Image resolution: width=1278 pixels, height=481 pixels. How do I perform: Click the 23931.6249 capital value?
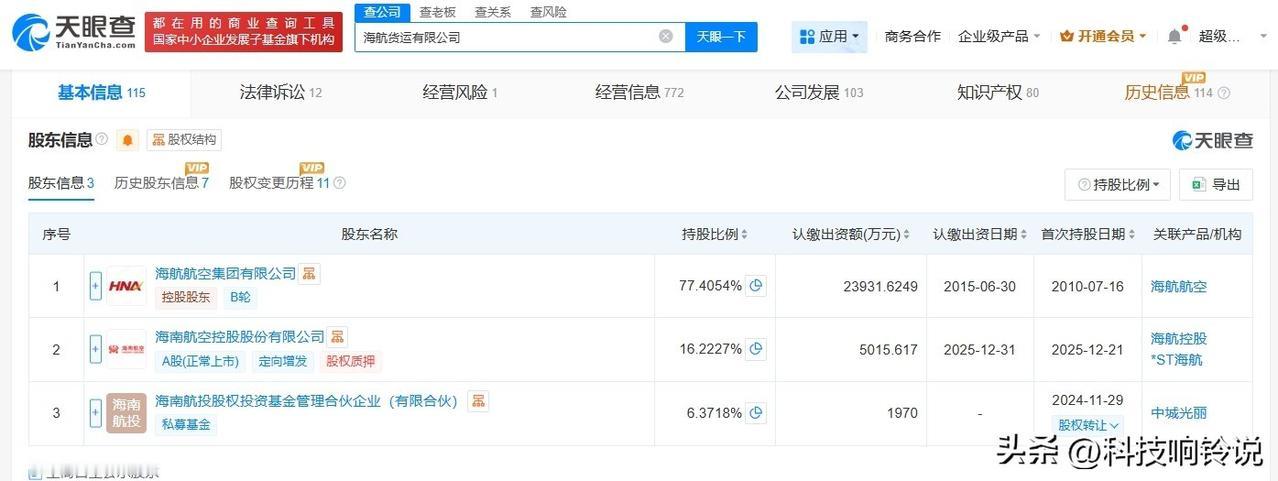(x=881, y=286)
